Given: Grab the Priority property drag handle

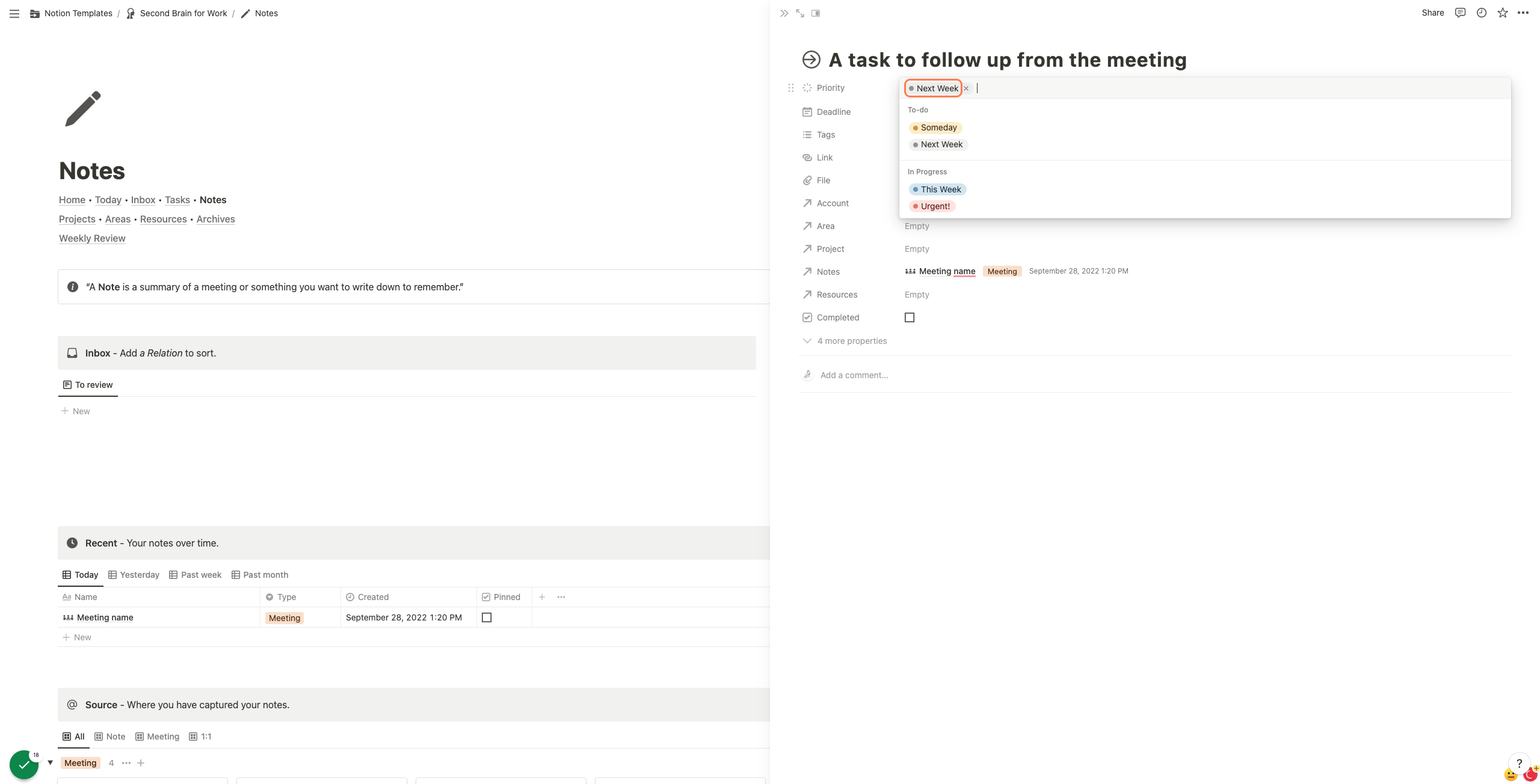Looking at the screenshot, I should tap(791, 88).
